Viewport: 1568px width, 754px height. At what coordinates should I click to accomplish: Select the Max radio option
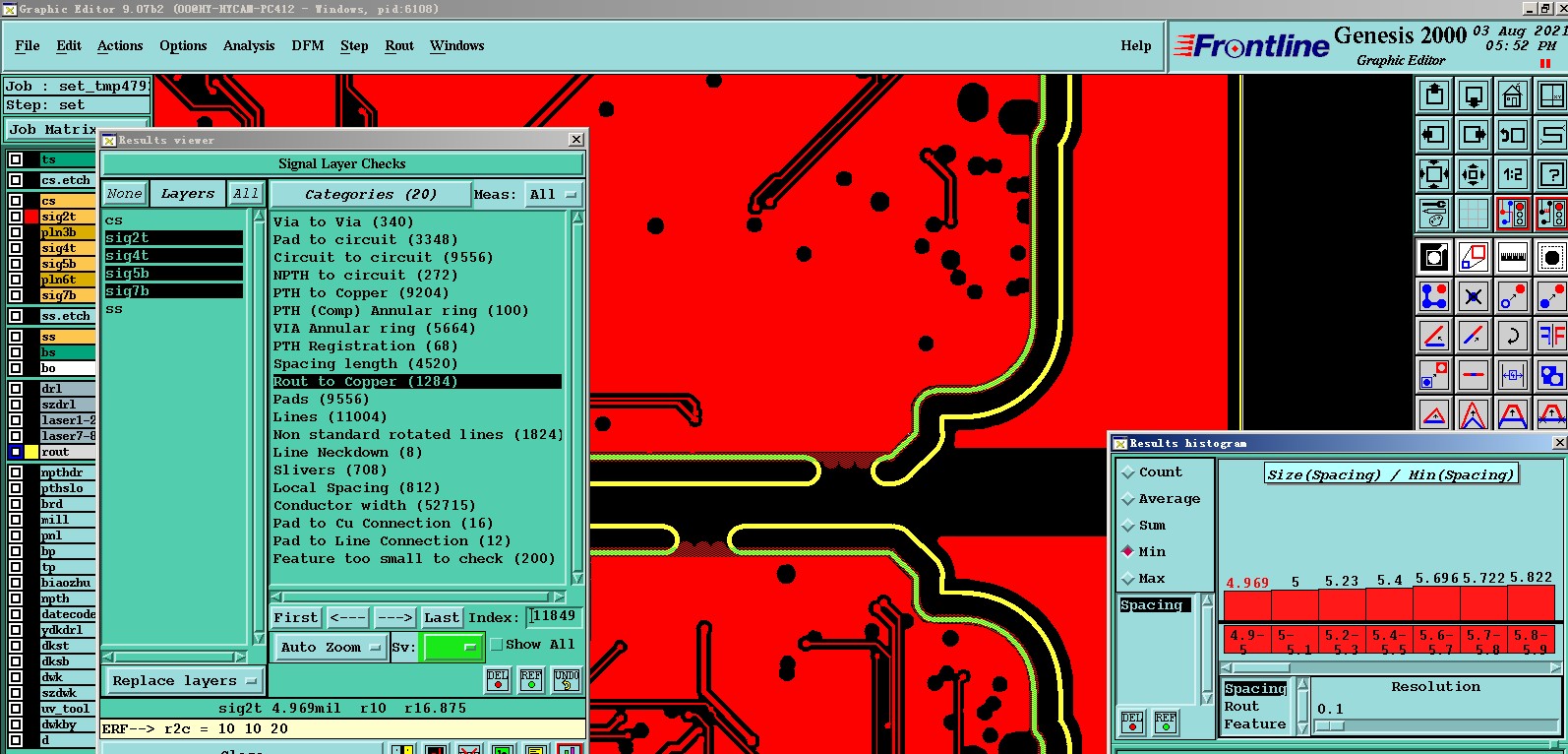(x=1128, y=579)
